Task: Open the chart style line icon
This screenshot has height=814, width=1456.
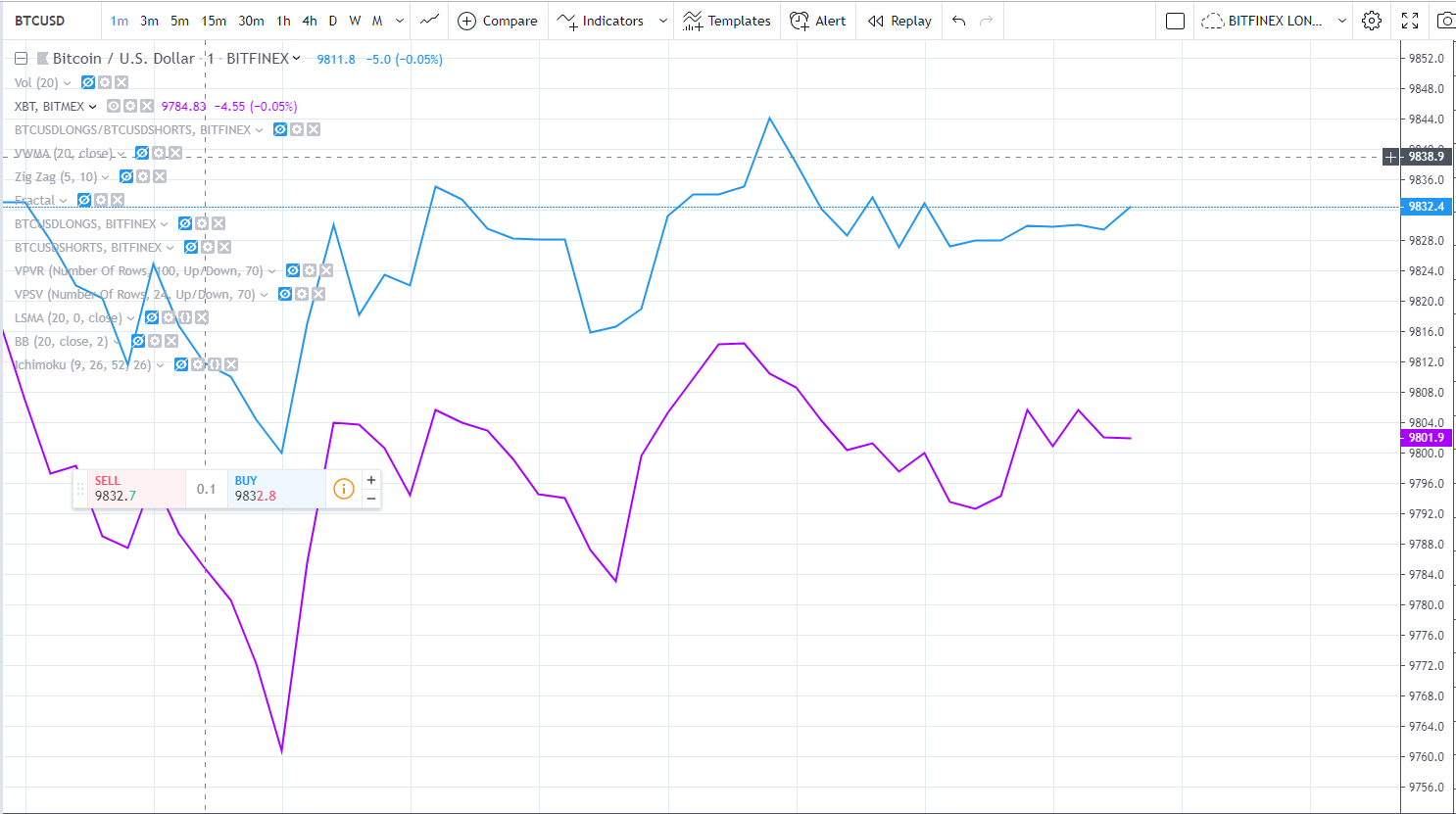Action: click(429, 20)
